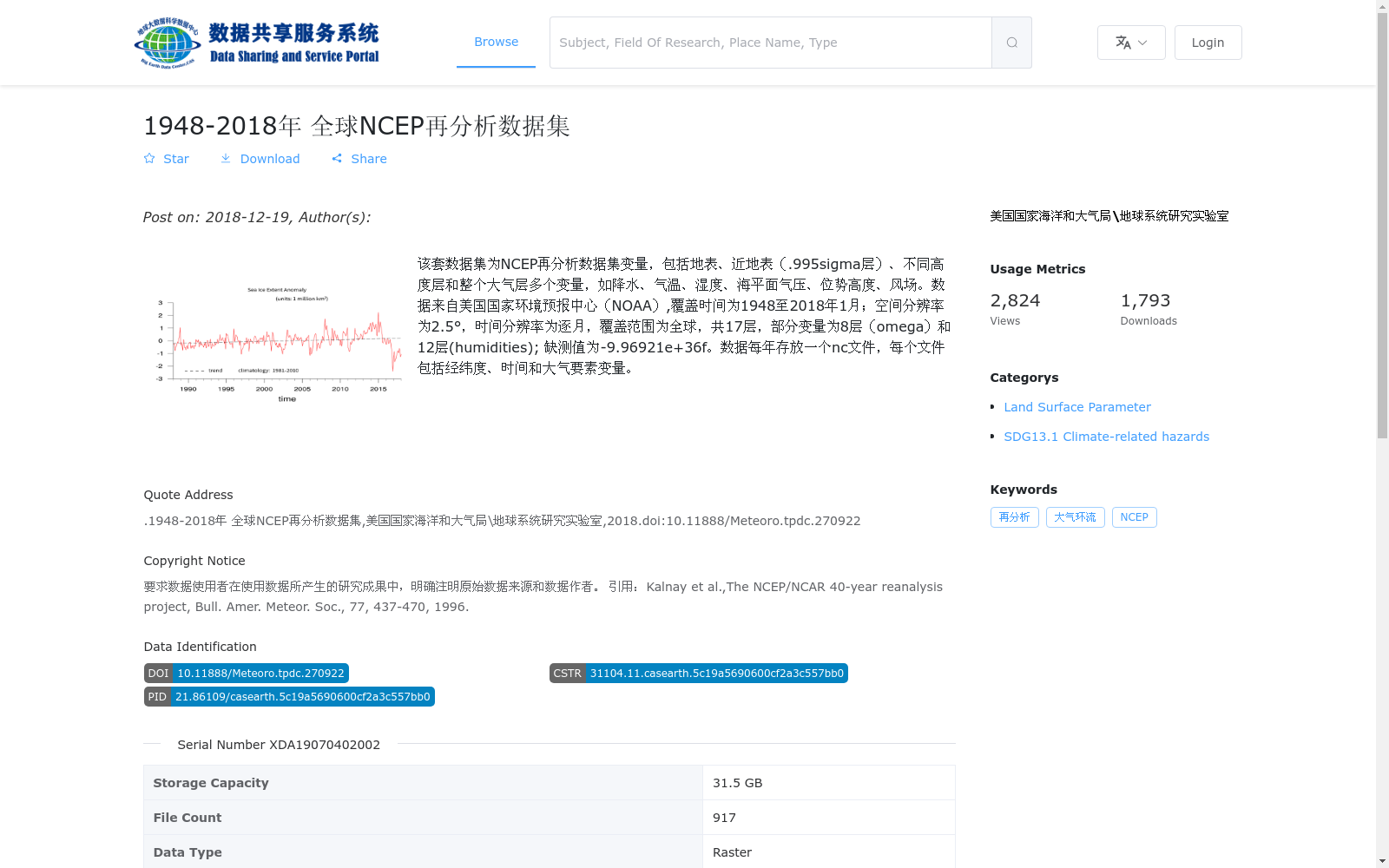Open Land Surface Parameter category
This screenshot has height=868, width=1389.
click(1077, 407)
